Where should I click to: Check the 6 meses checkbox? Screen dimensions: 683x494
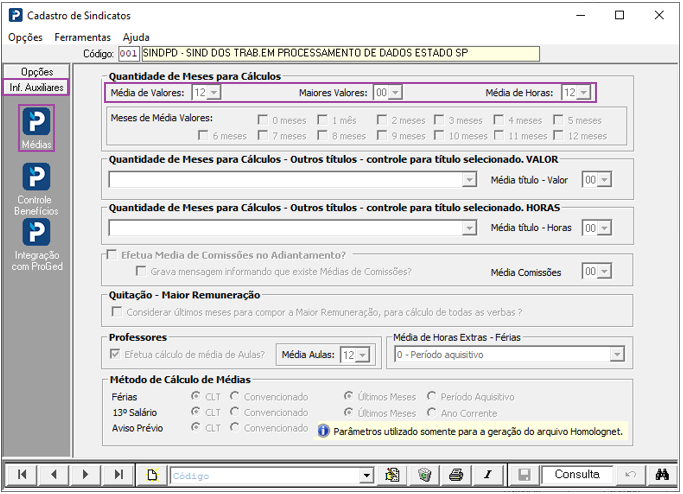coord(203,135)
